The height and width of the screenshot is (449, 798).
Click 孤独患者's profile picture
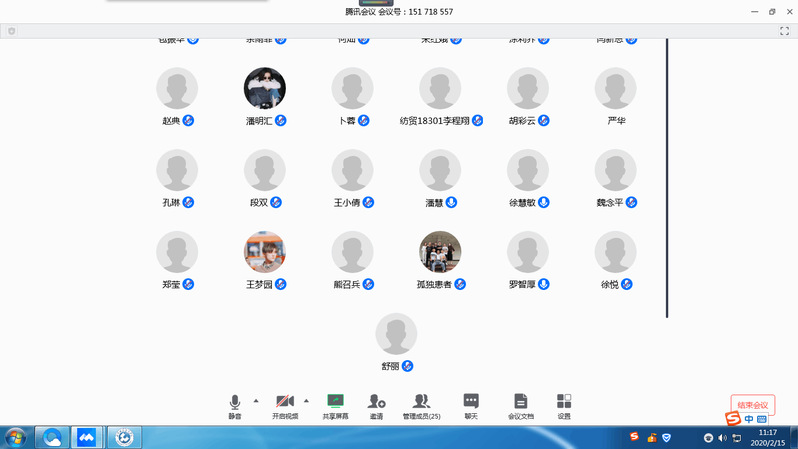tap(440, 252)
